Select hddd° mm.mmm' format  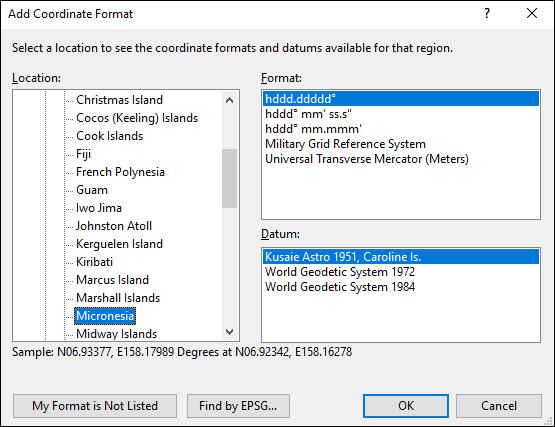click(x=401, y=129)
